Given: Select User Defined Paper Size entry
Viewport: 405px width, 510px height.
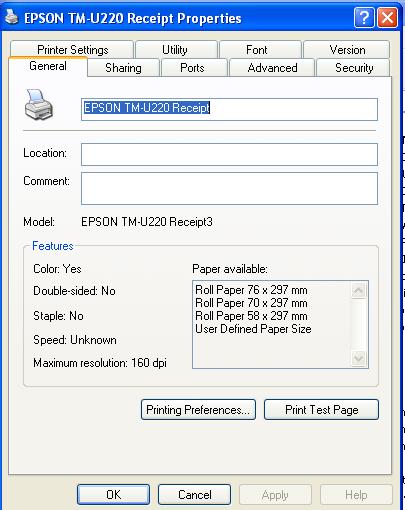Looking at the screenshot, I should 253,329.
